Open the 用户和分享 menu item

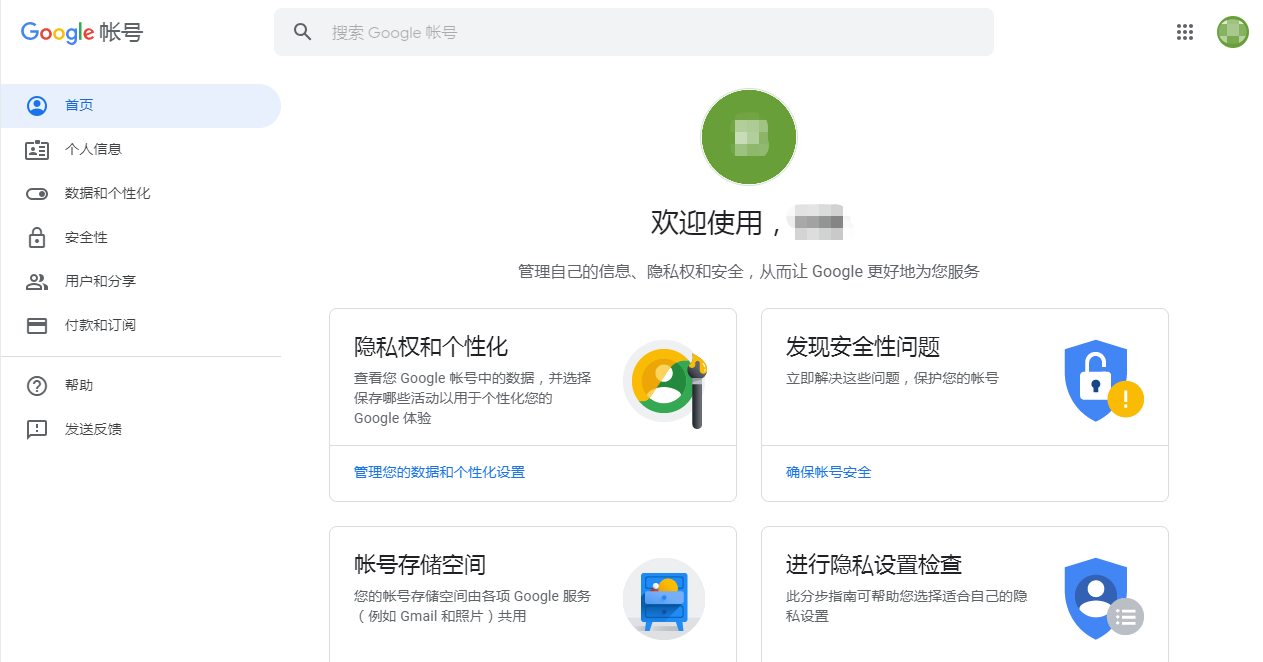140,282
